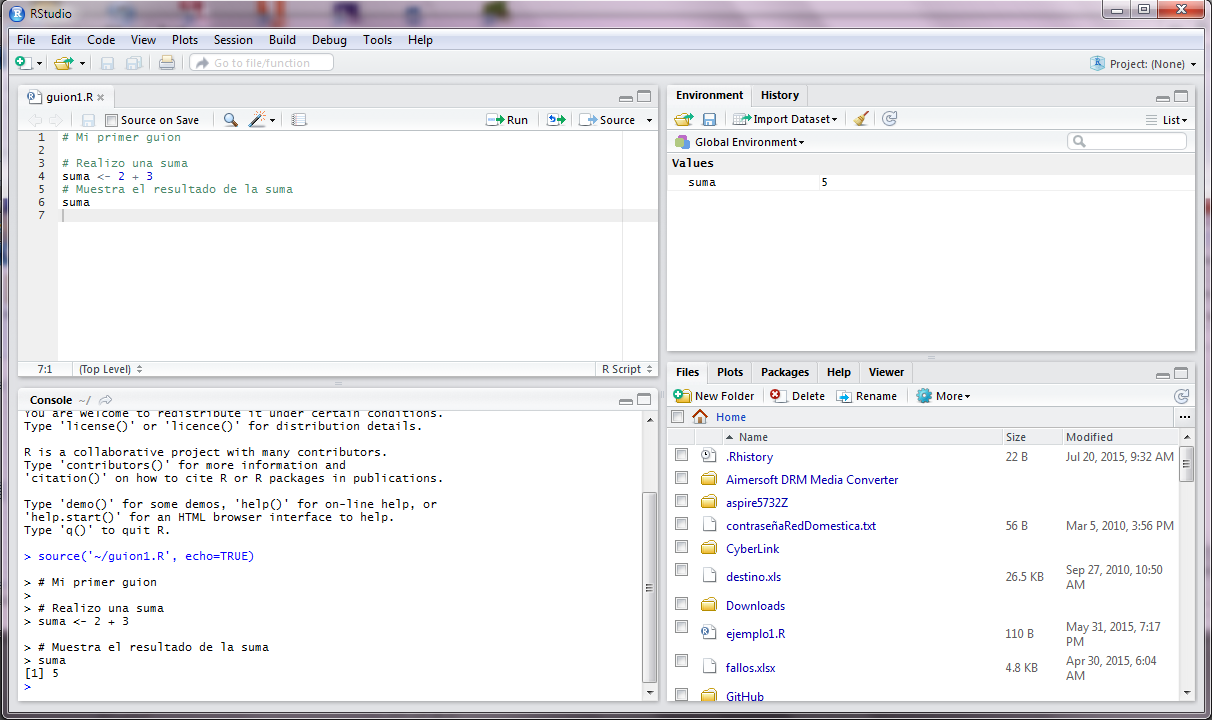Click the Print icon in main toolbar
The image size is (1212, 720).
167,63
